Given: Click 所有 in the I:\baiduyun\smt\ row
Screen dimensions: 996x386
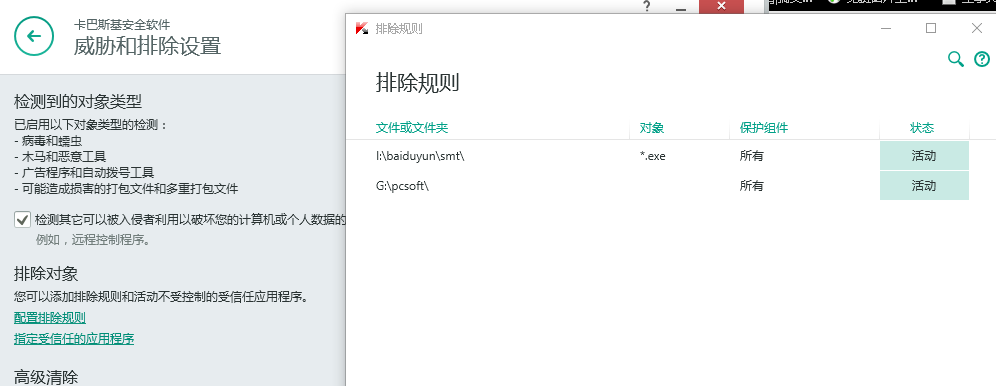Looking at the screenshot, I should pos(751,156).
